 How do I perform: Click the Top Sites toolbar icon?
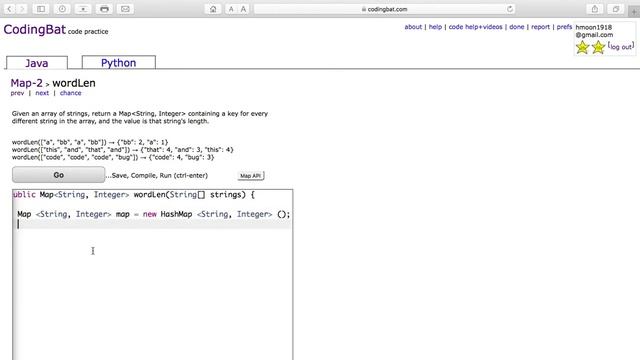point(83,9)
